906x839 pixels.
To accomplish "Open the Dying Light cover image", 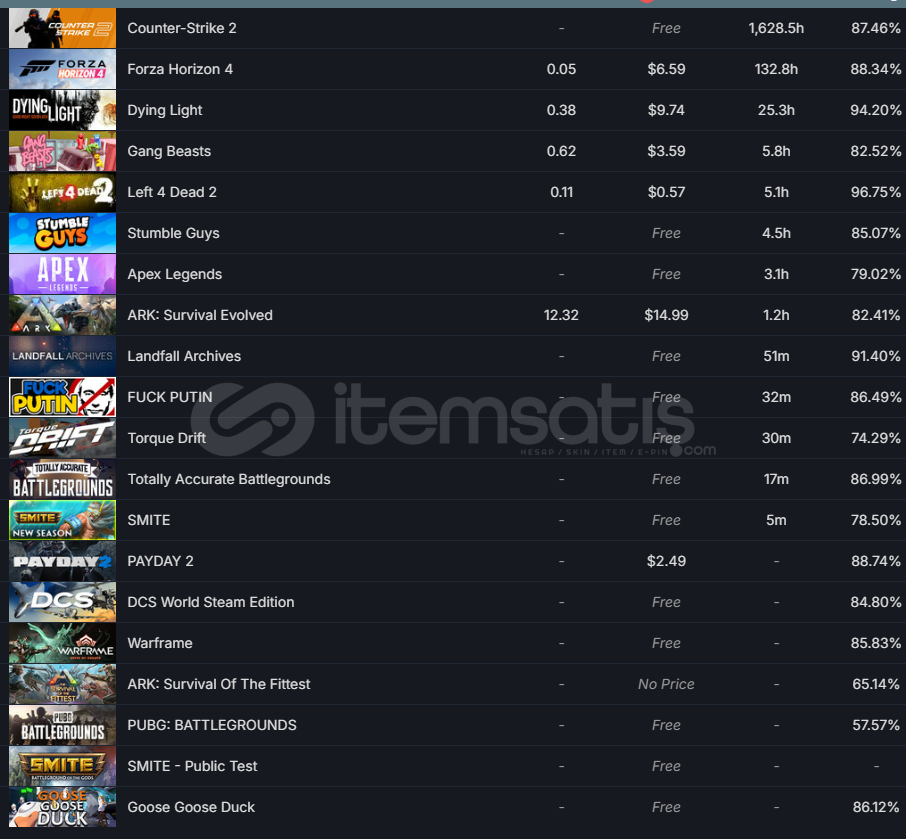I will tap(62, 110).
